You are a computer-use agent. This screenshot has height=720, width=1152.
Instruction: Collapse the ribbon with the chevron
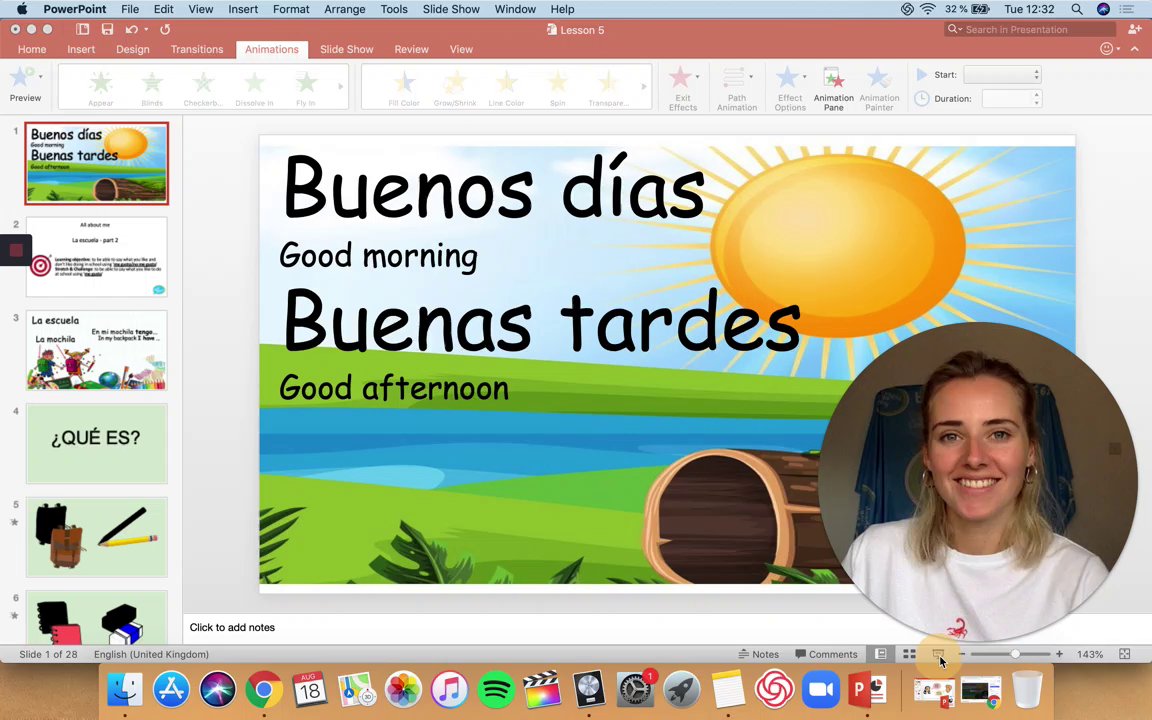tap(1135, 49)
